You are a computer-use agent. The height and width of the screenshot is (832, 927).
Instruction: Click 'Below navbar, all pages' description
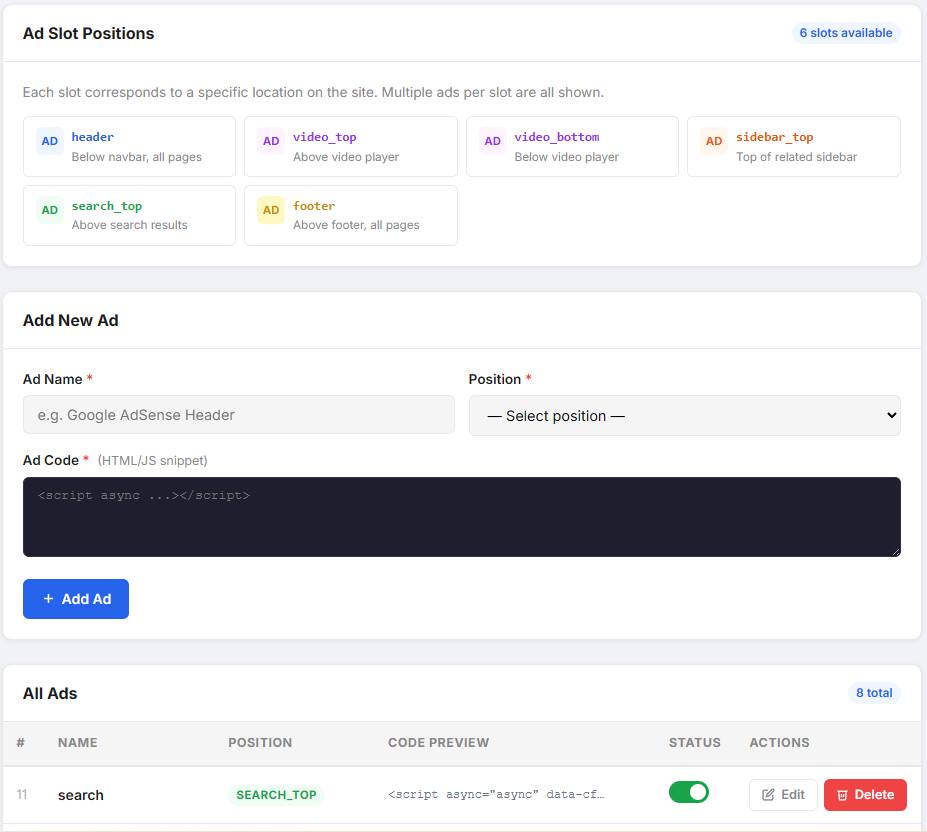click(137, 157)
